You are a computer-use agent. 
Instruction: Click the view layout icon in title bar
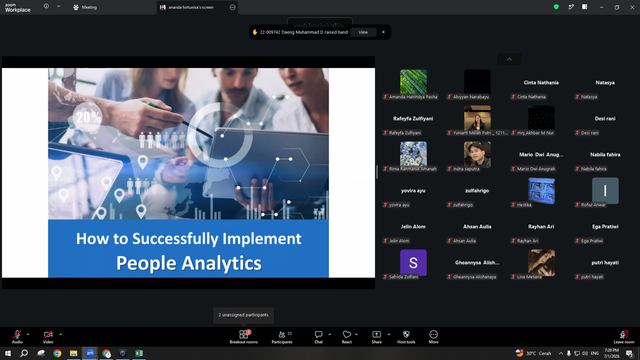point(585,7)
